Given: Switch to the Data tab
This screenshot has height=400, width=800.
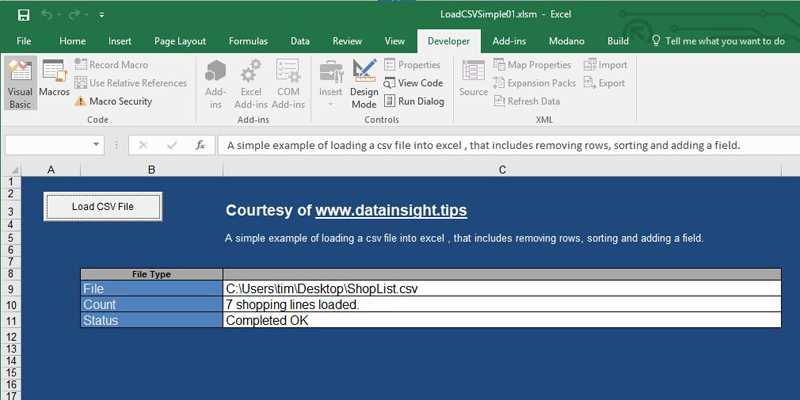Looking at the screenshot, I should coord(300,41).
